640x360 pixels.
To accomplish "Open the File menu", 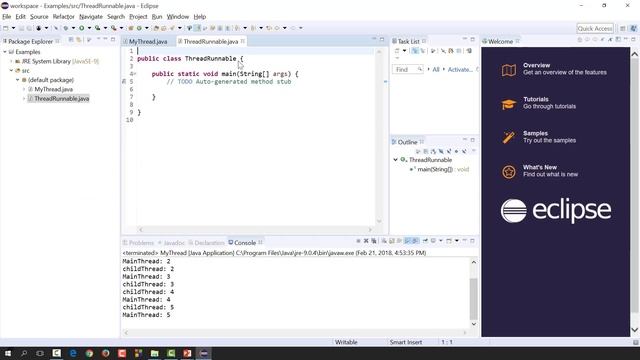I will (7, 17).
